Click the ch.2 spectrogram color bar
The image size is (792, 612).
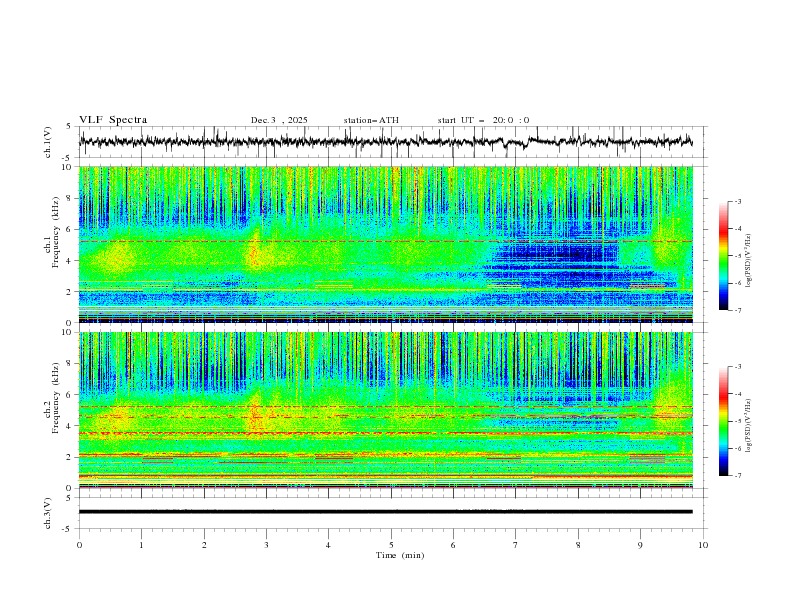click(x=723, y=421)
